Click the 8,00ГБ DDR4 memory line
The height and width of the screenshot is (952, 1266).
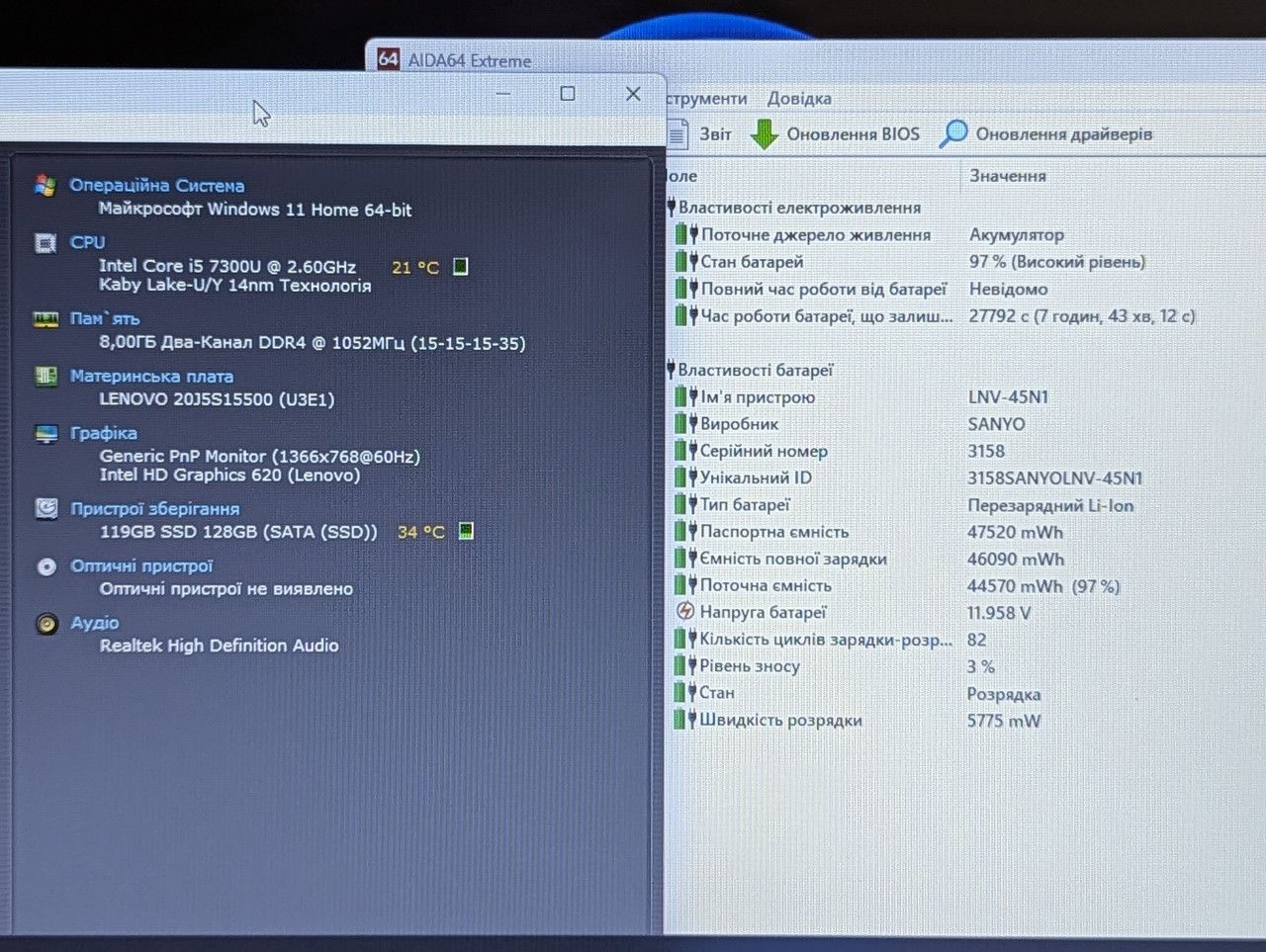[x=313, y=343]
